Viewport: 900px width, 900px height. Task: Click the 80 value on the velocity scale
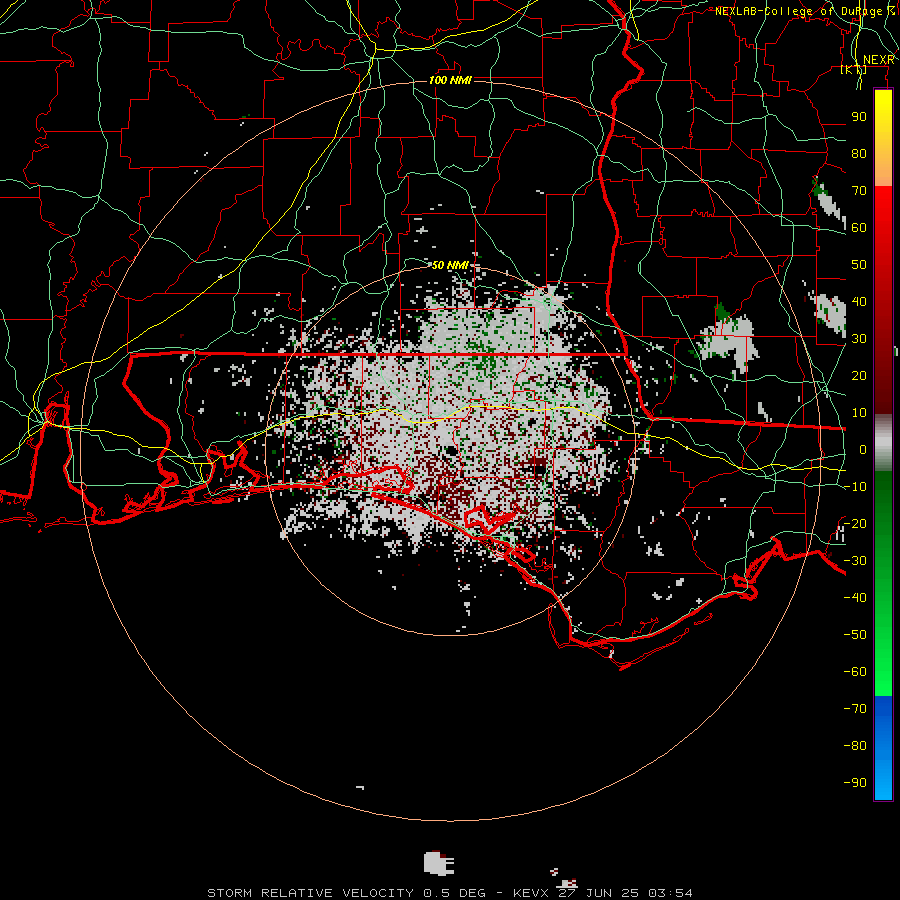pyautogui.click(x=859, y=154)
